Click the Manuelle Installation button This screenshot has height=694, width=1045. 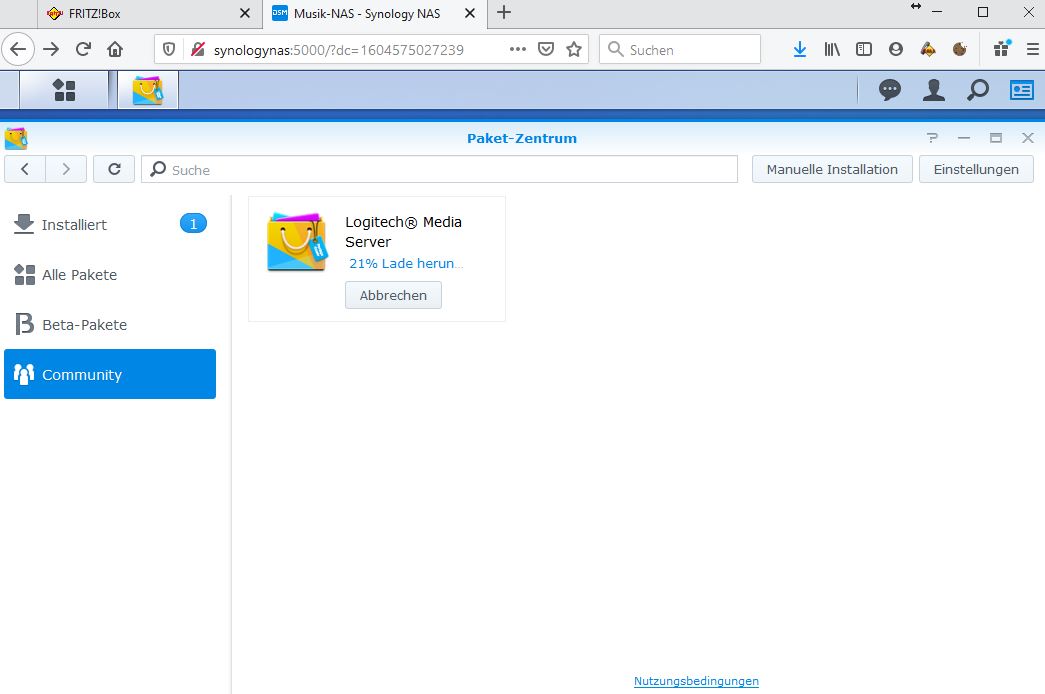[x=832, y=169]
